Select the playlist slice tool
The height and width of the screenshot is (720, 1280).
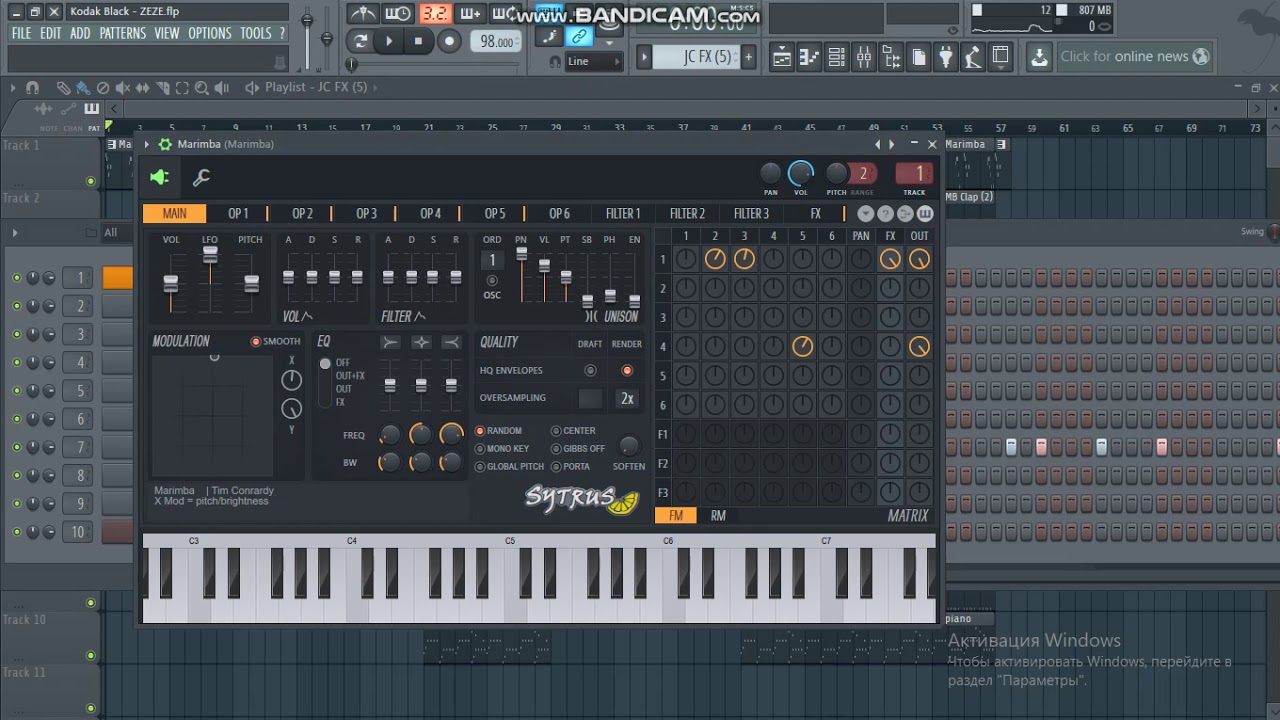pyautogui.click(x=161, y=88)
